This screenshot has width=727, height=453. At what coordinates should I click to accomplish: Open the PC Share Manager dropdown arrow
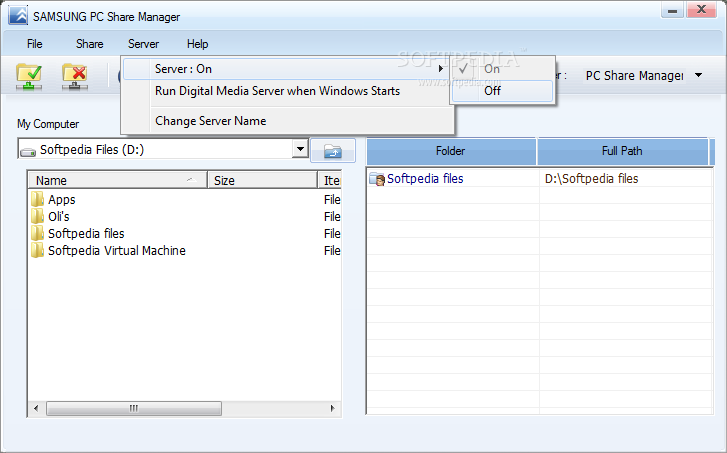(699, 75)
